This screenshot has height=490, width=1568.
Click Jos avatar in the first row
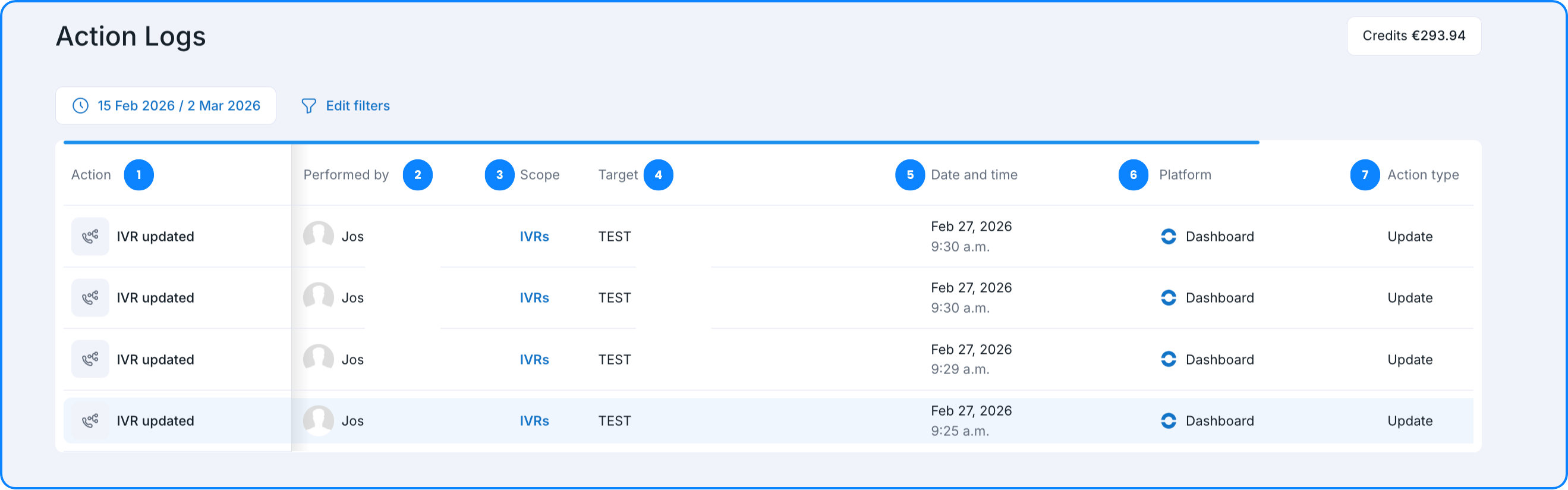point(319,236)
